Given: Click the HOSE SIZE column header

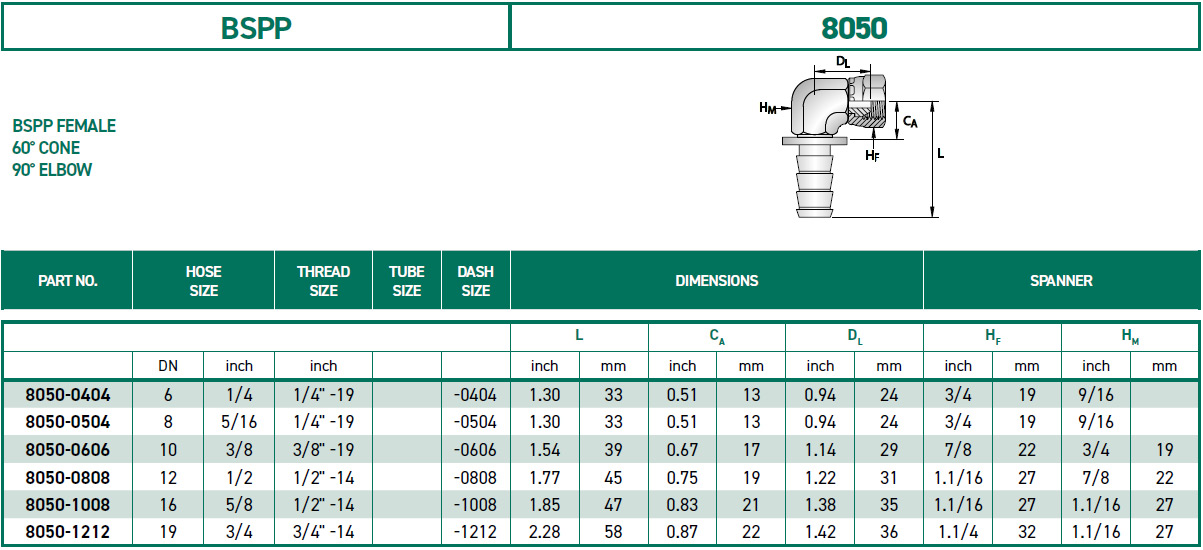Looking at the screenshot, I should (x=203, y=281).
